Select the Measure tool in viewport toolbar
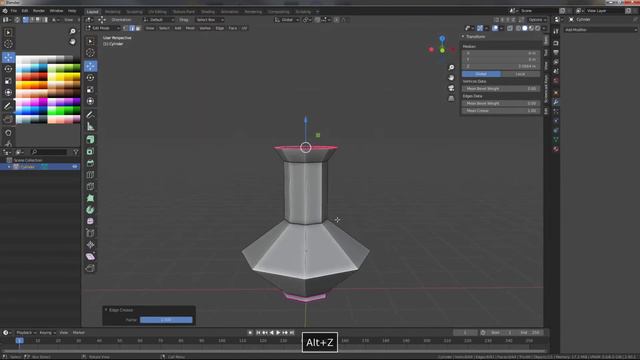Image resolution: width=640 pixels, height=360 pixels. 90,127
